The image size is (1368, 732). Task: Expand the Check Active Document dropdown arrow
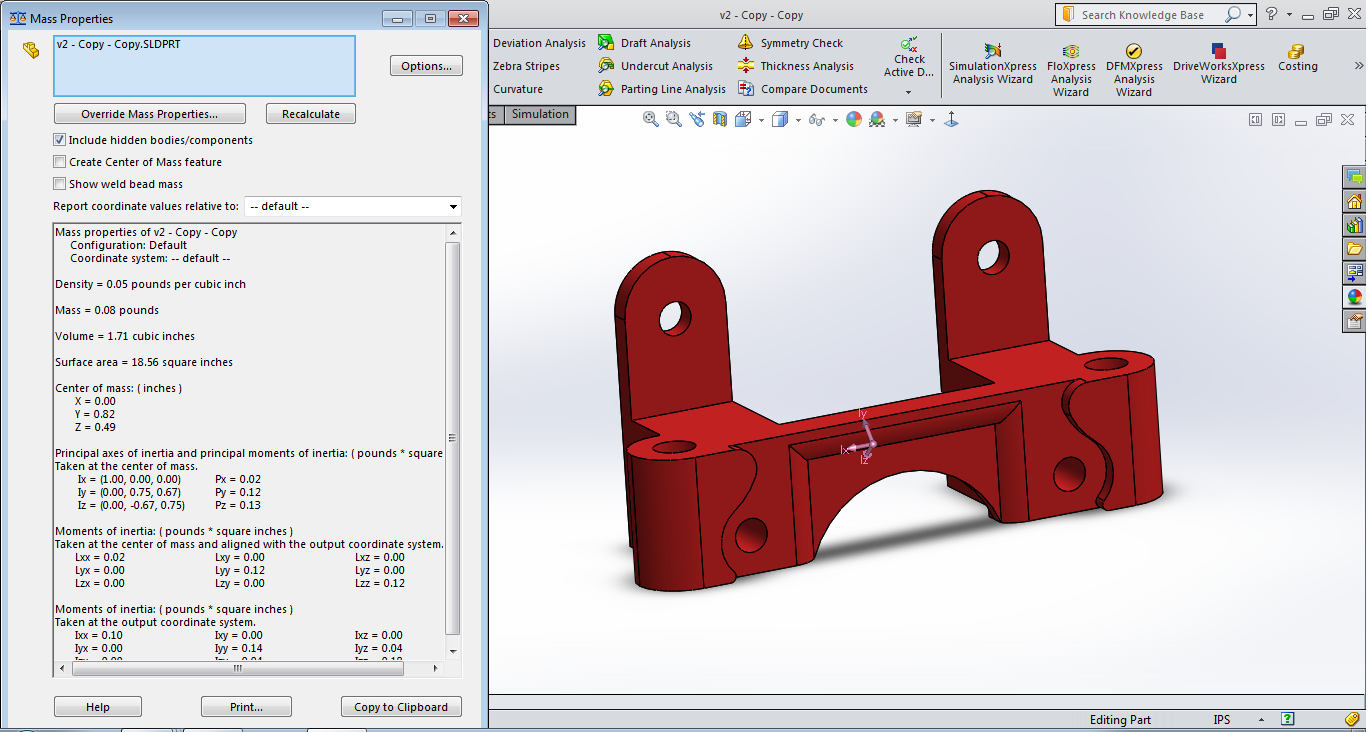pos(908,92)
